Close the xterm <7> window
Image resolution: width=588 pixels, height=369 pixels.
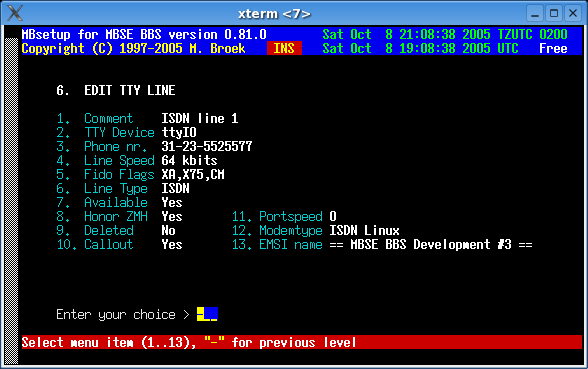pos(573,14)
